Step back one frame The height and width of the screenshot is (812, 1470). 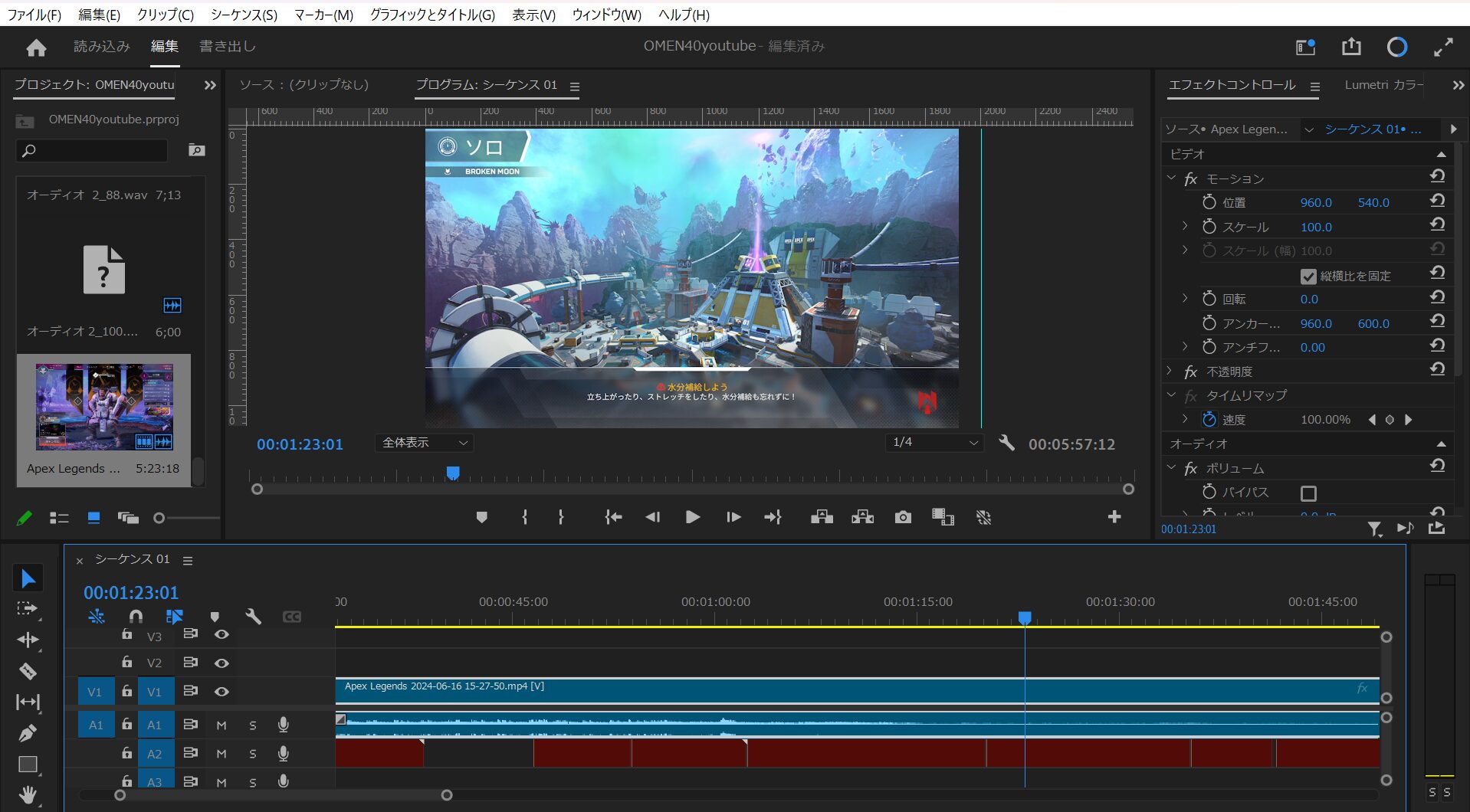click(x=653, y=518)
